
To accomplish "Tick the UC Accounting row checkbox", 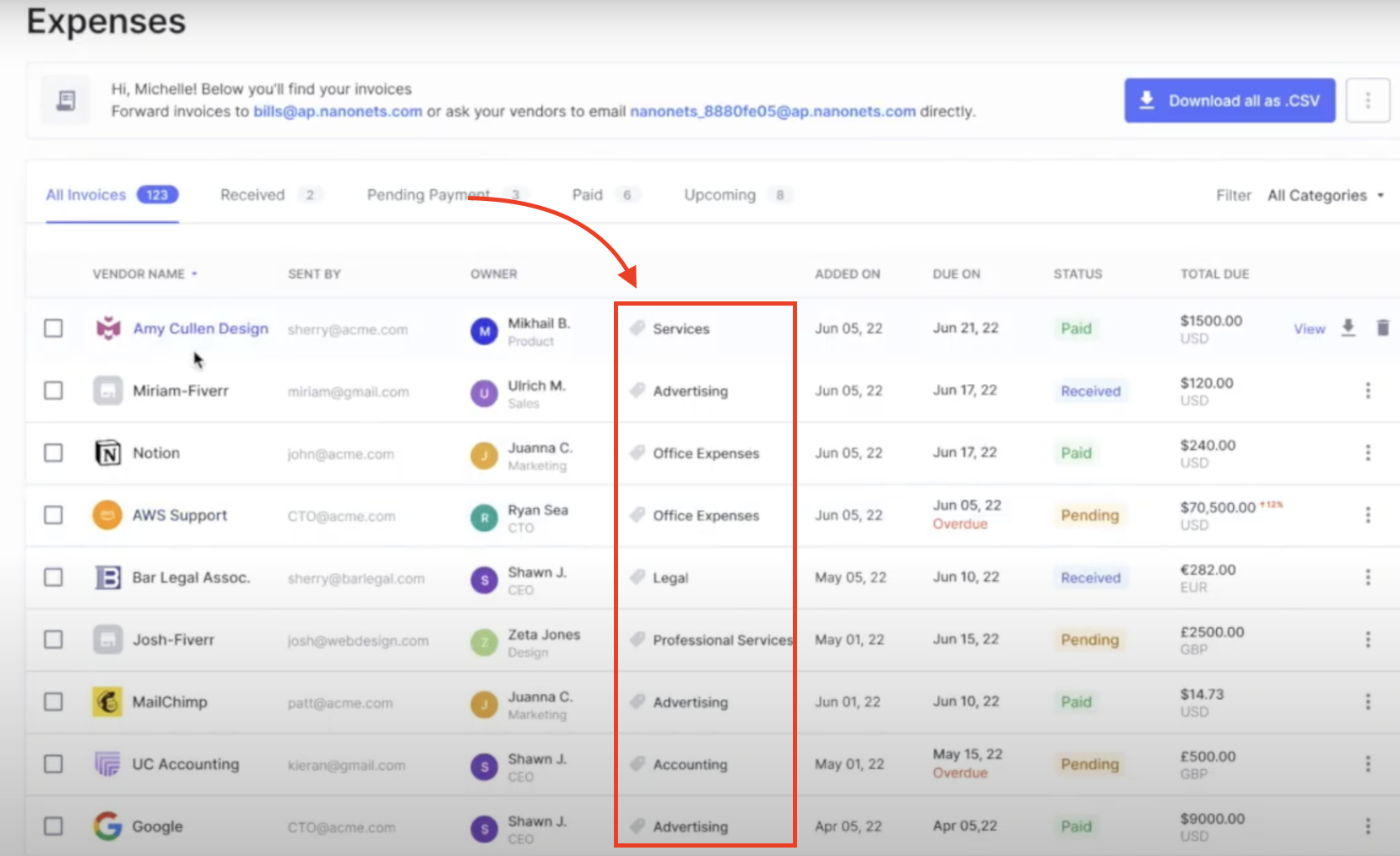I will (53, 764).
